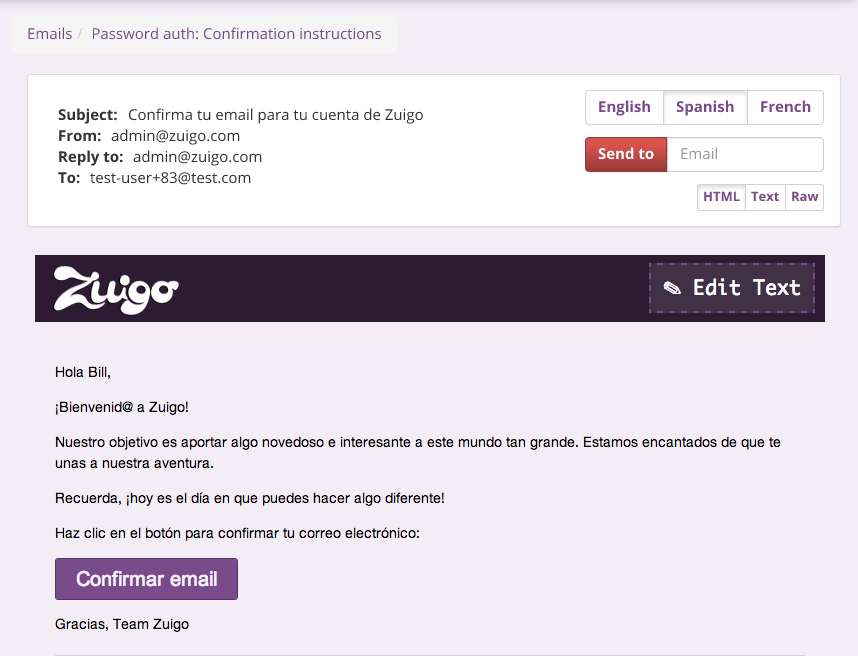
Task: Select the Spanish language tab
Action: [x=705, y=107]
